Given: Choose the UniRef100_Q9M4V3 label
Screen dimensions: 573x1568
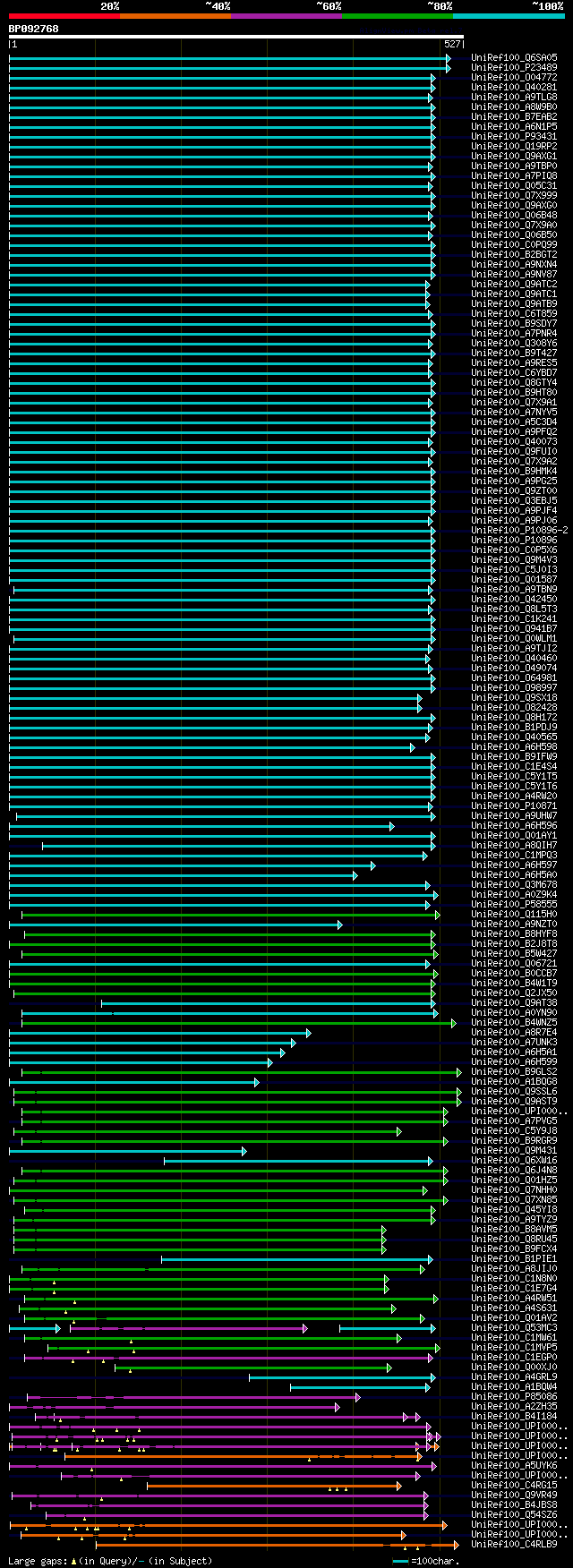Looking at the screenshot, I should click(x=514, y=560).
